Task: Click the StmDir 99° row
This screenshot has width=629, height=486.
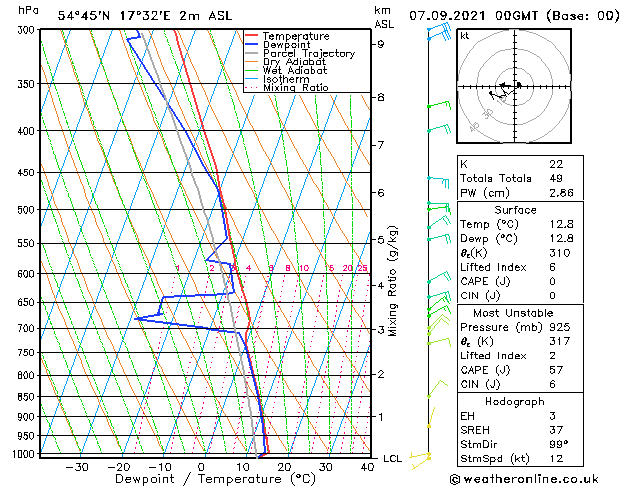Action: point(520,444)
